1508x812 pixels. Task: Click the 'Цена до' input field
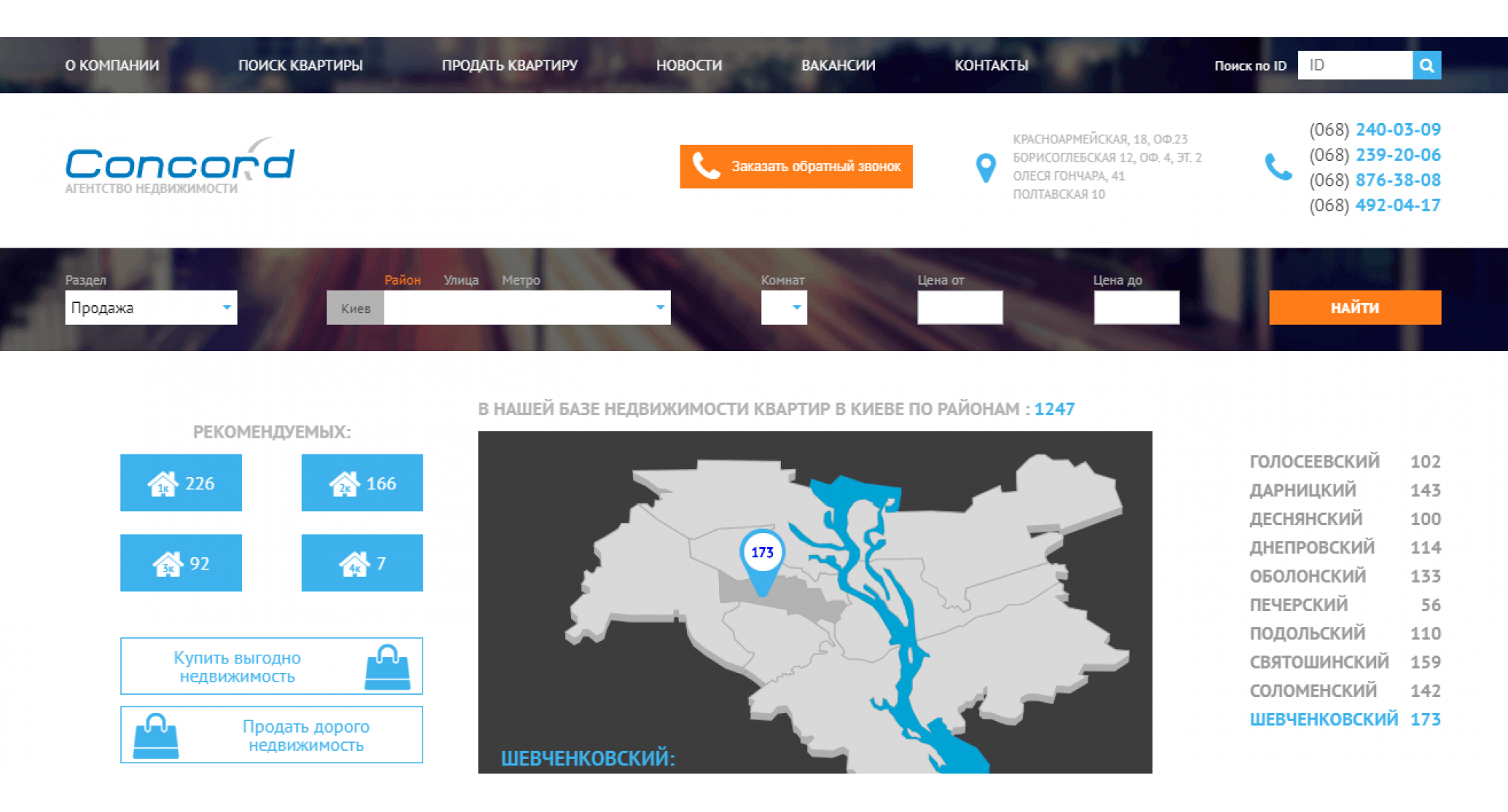coord(1136,307)
